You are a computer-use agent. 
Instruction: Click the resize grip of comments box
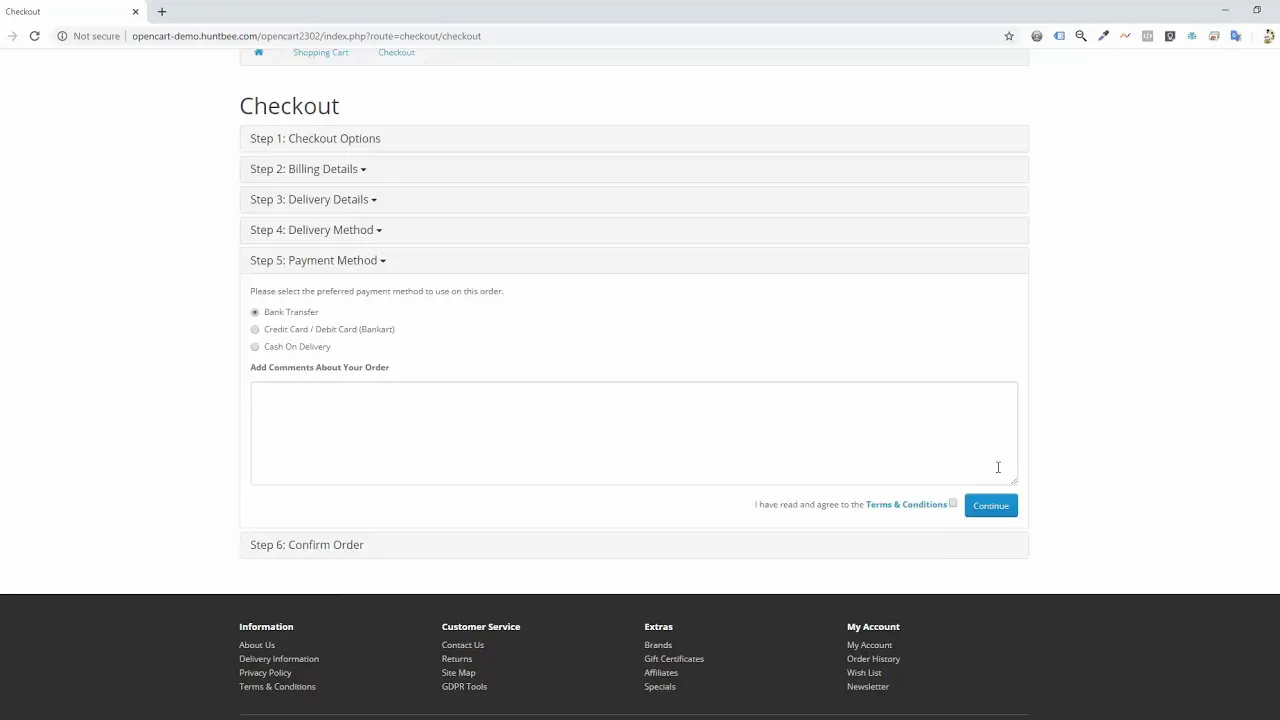click(1013, 480)
